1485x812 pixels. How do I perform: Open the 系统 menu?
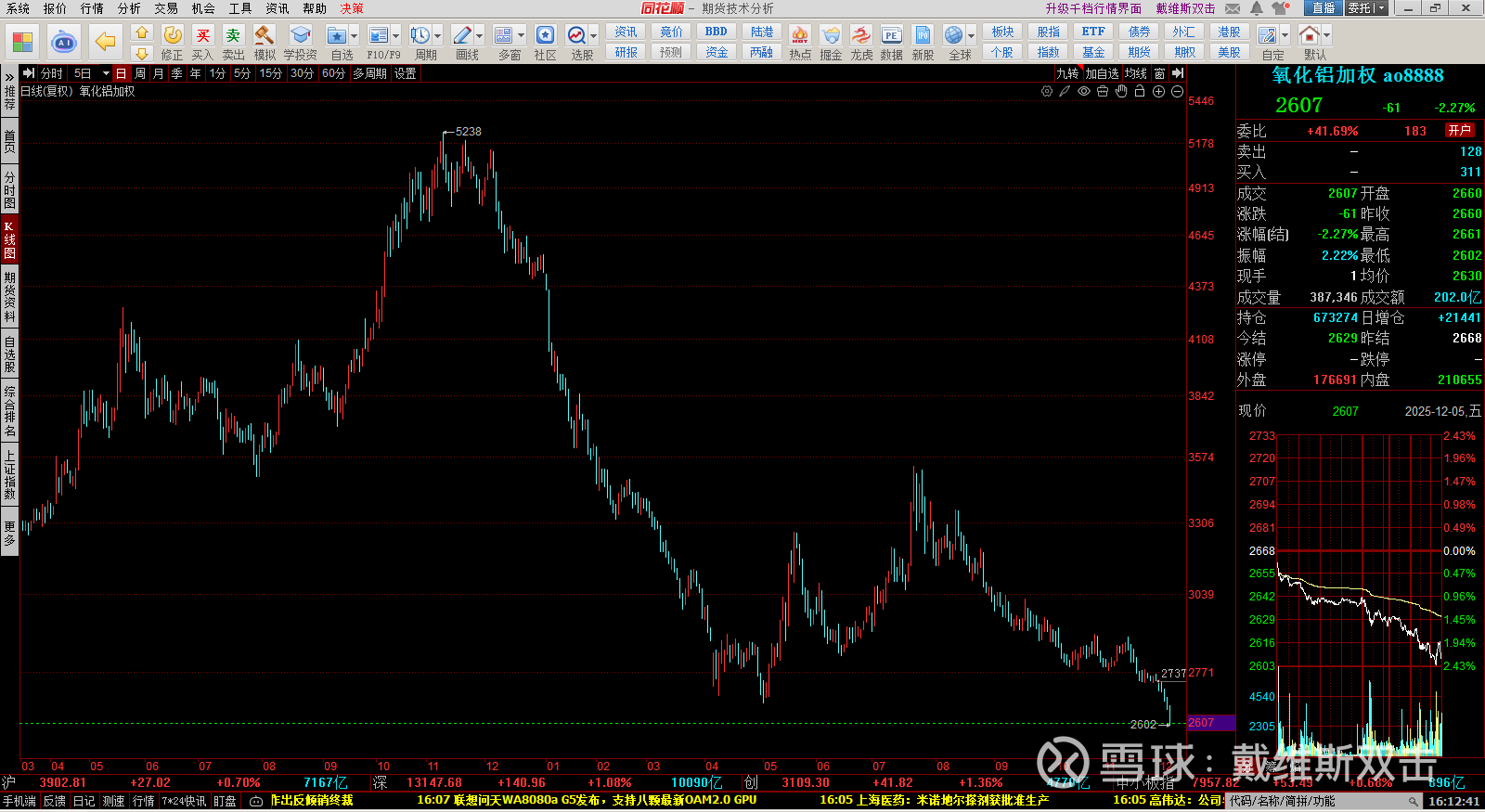18,8
